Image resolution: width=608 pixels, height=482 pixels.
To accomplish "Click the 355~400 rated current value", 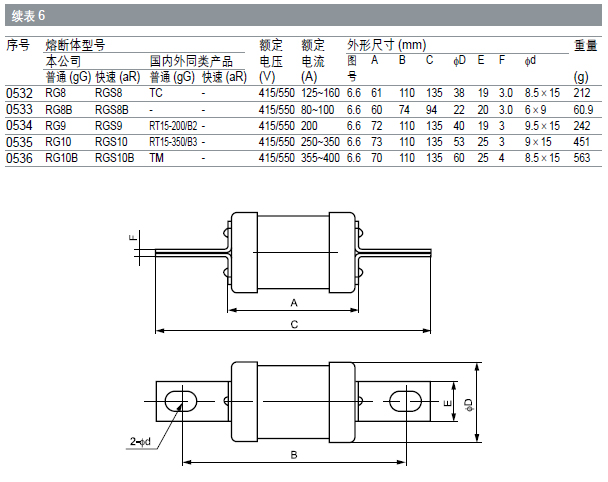I will tap(320, 158).
